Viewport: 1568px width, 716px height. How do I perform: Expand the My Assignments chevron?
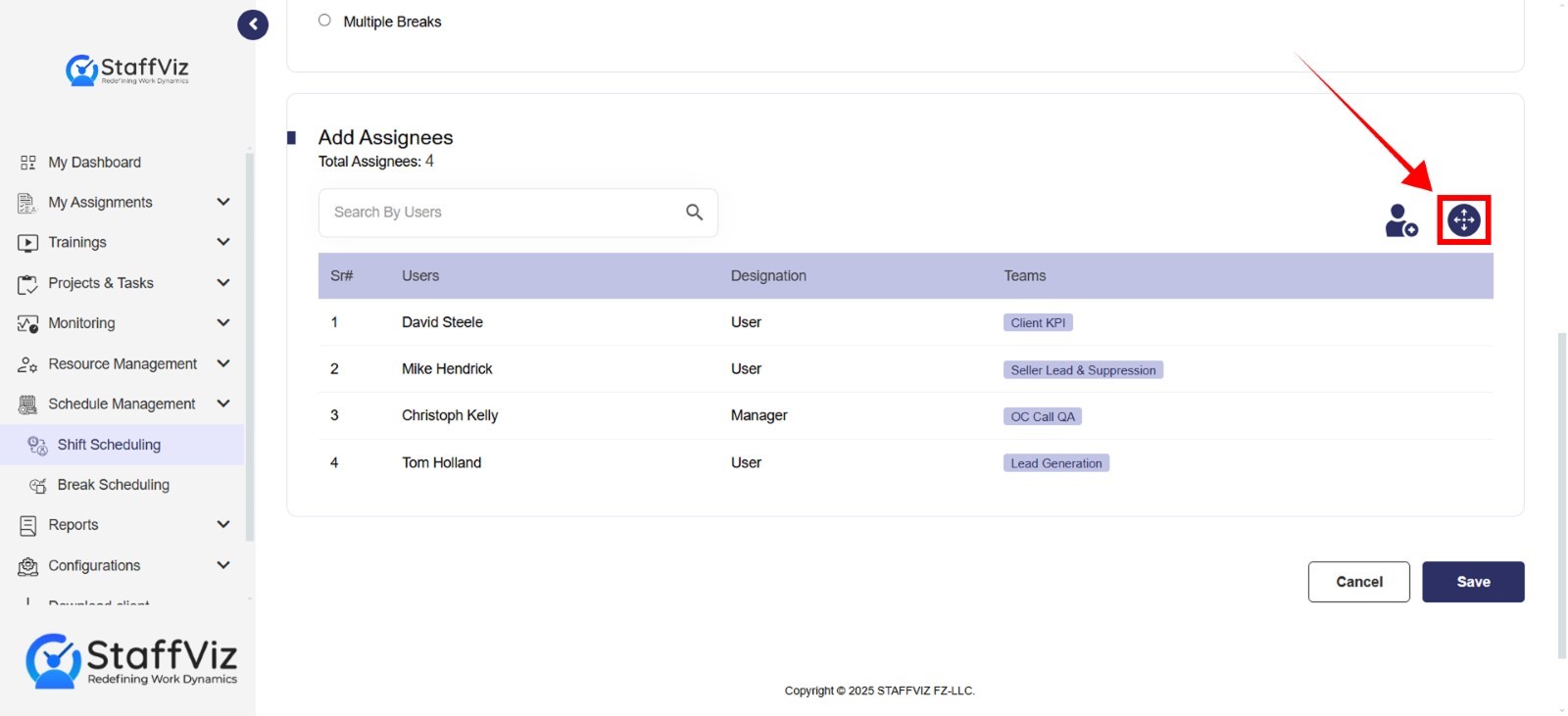(223, 202)
